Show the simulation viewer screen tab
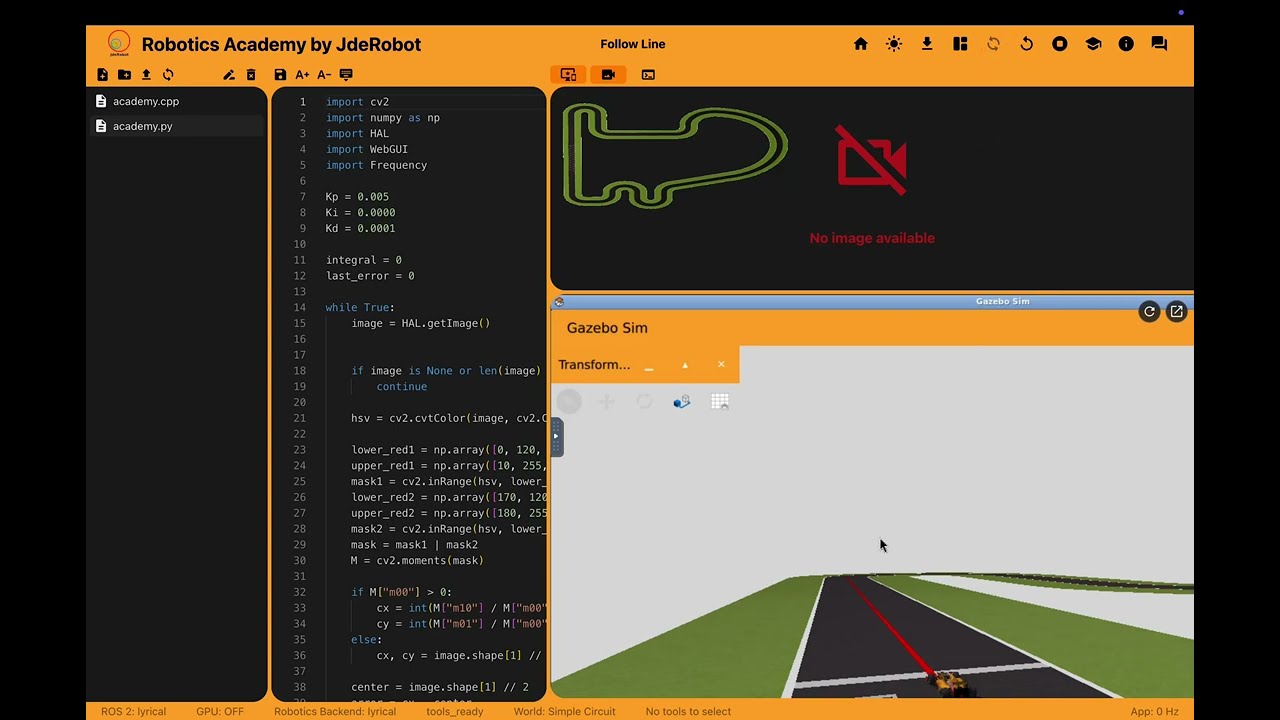The image size is (1280, 720). point(568,75)
